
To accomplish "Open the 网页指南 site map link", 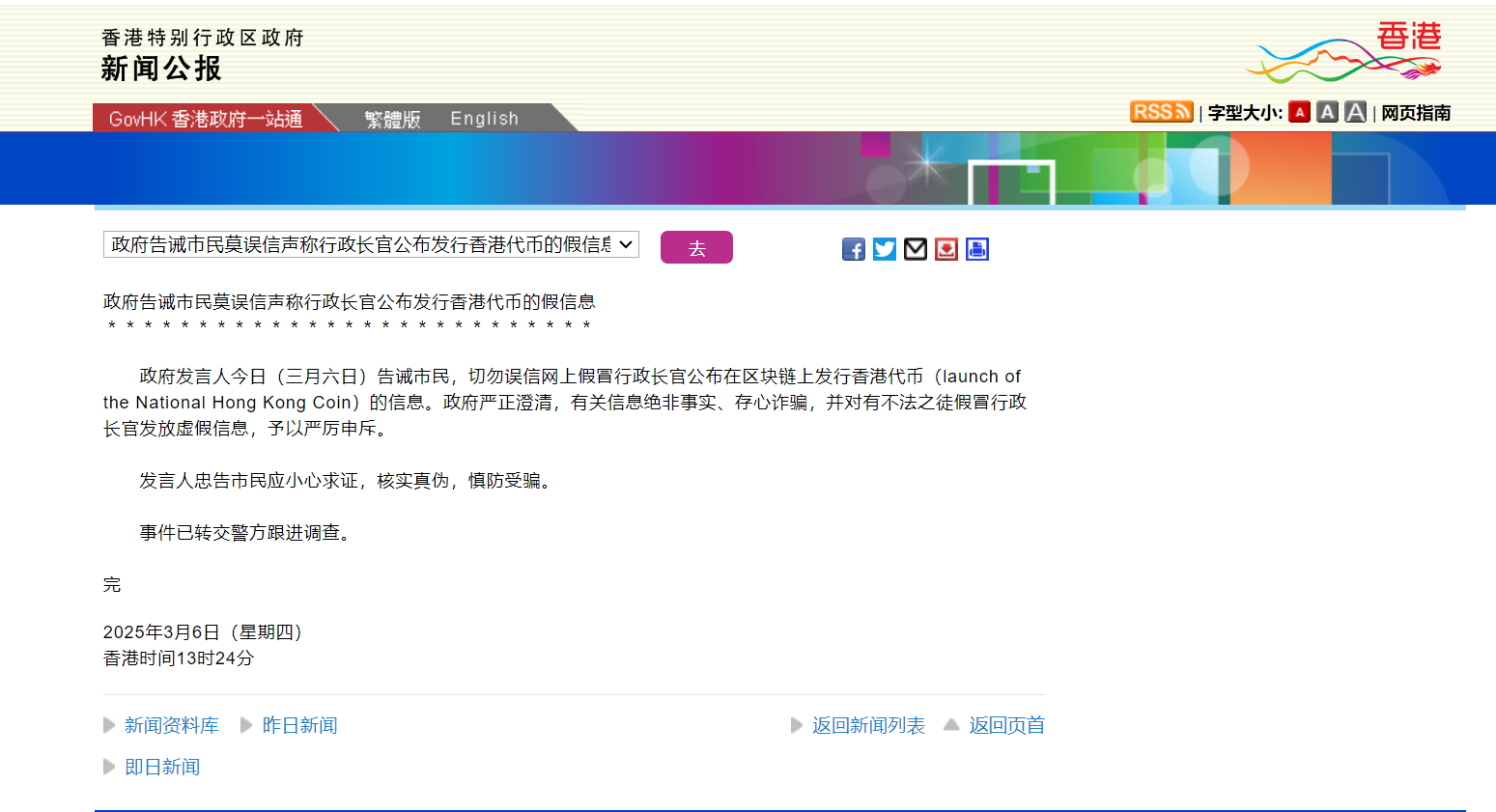I will [x=1415, y=113].
